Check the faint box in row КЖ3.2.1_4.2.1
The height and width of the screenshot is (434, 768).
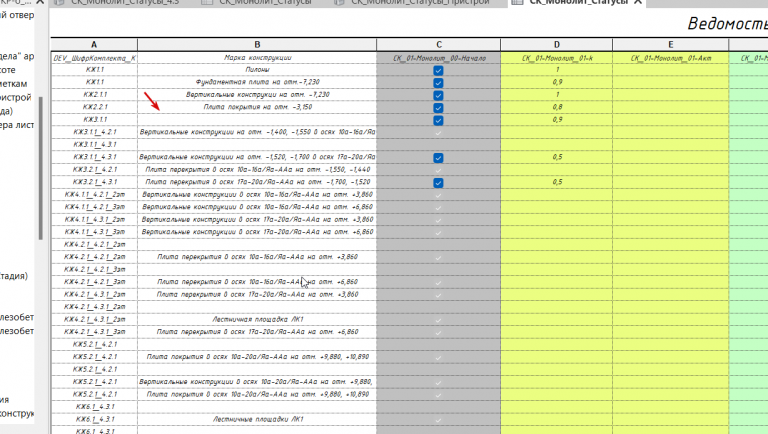coord(438,170)
